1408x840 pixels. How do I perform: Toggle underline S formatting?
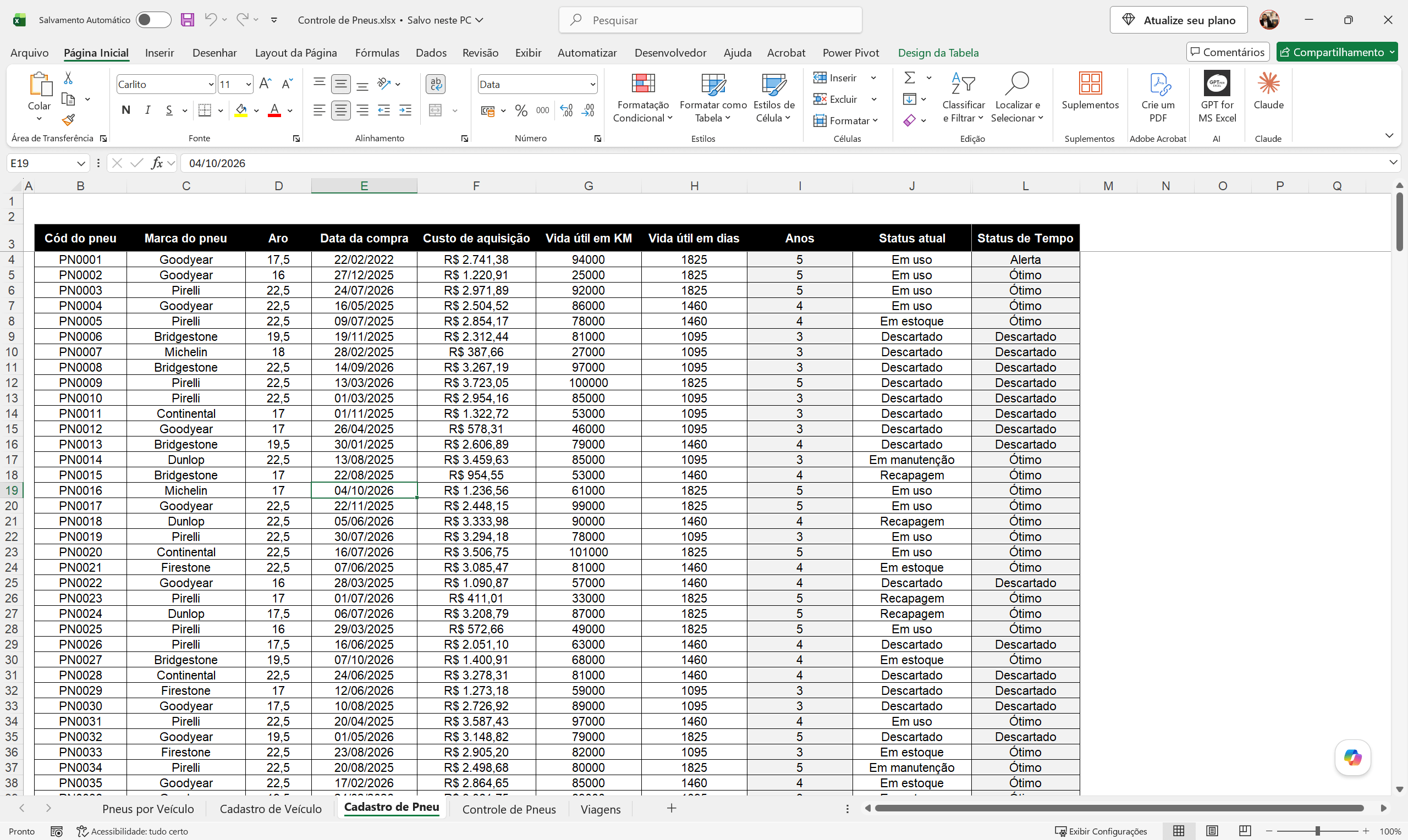(169, 110)
